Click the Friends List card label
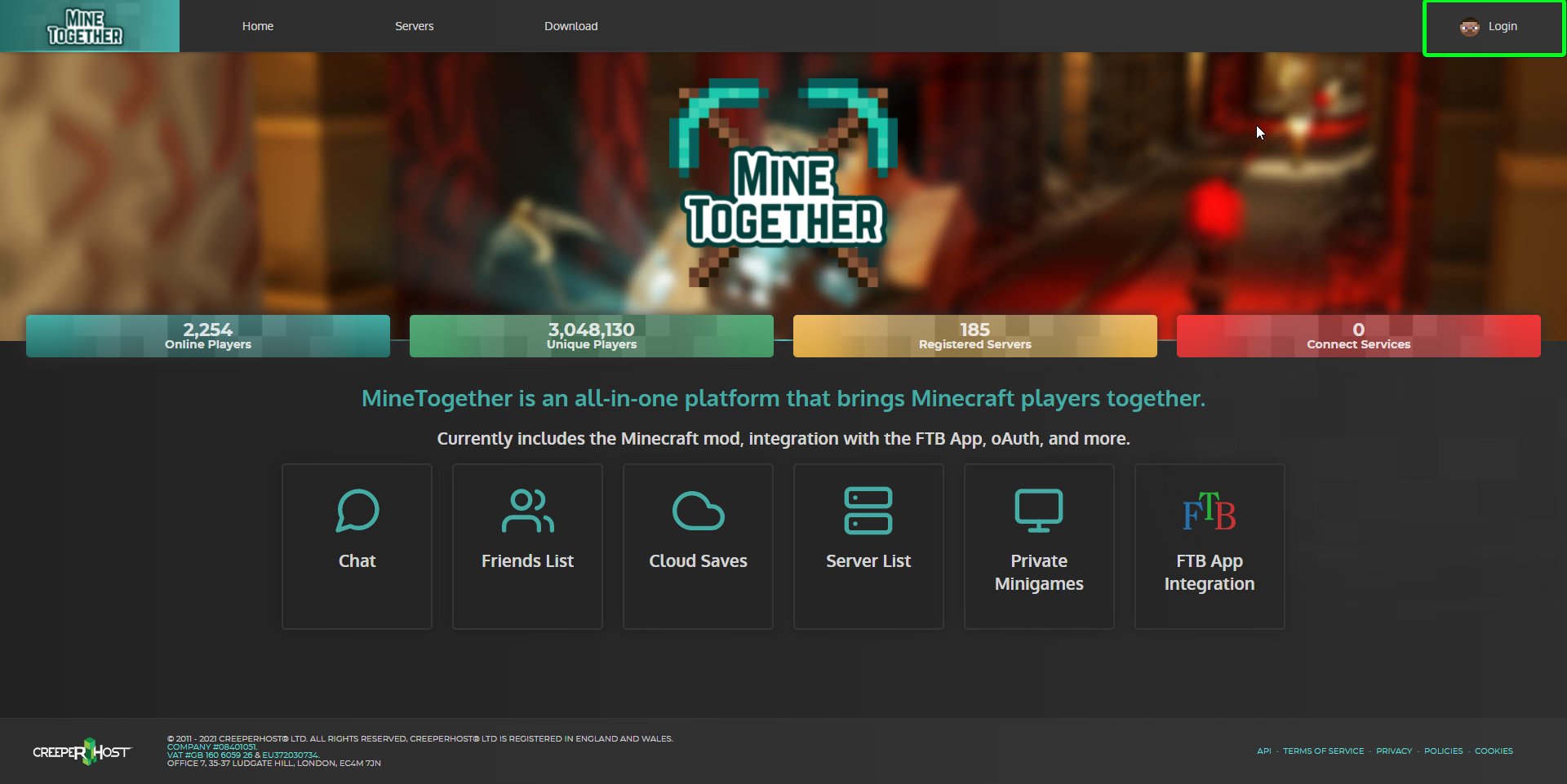The width and height of the screenshot is (1567, 784). tap(527, 561)
